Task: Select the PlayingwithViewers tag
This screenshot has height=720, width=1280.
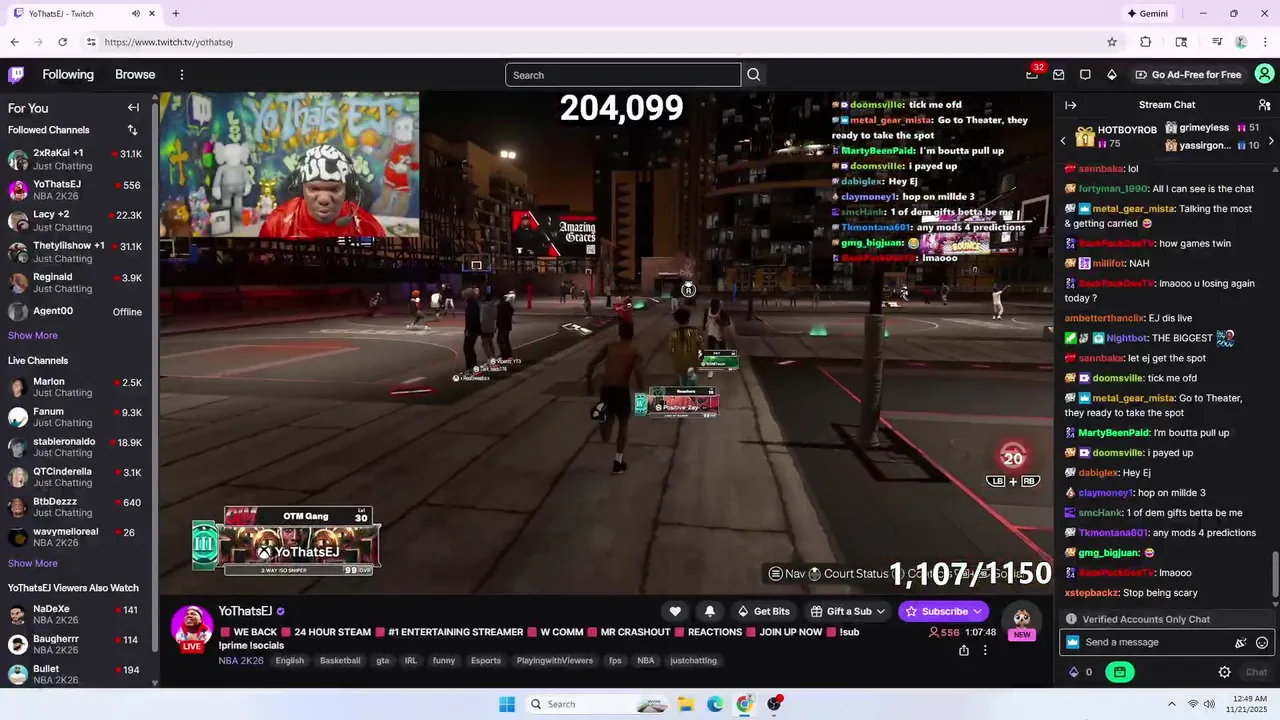Action: pos(555,661)
